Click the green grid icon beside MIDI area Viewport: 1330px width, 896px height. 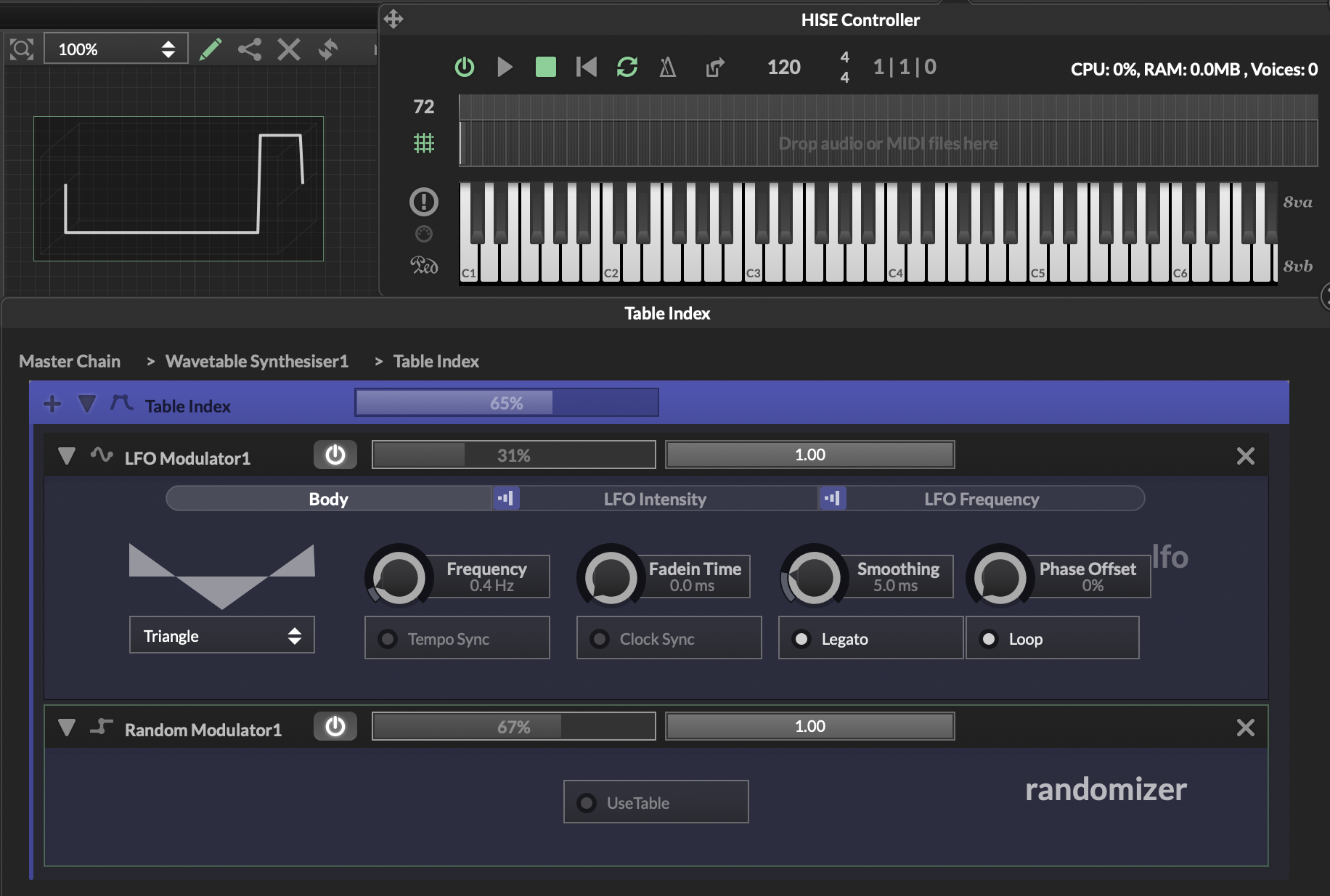point(424,143)
